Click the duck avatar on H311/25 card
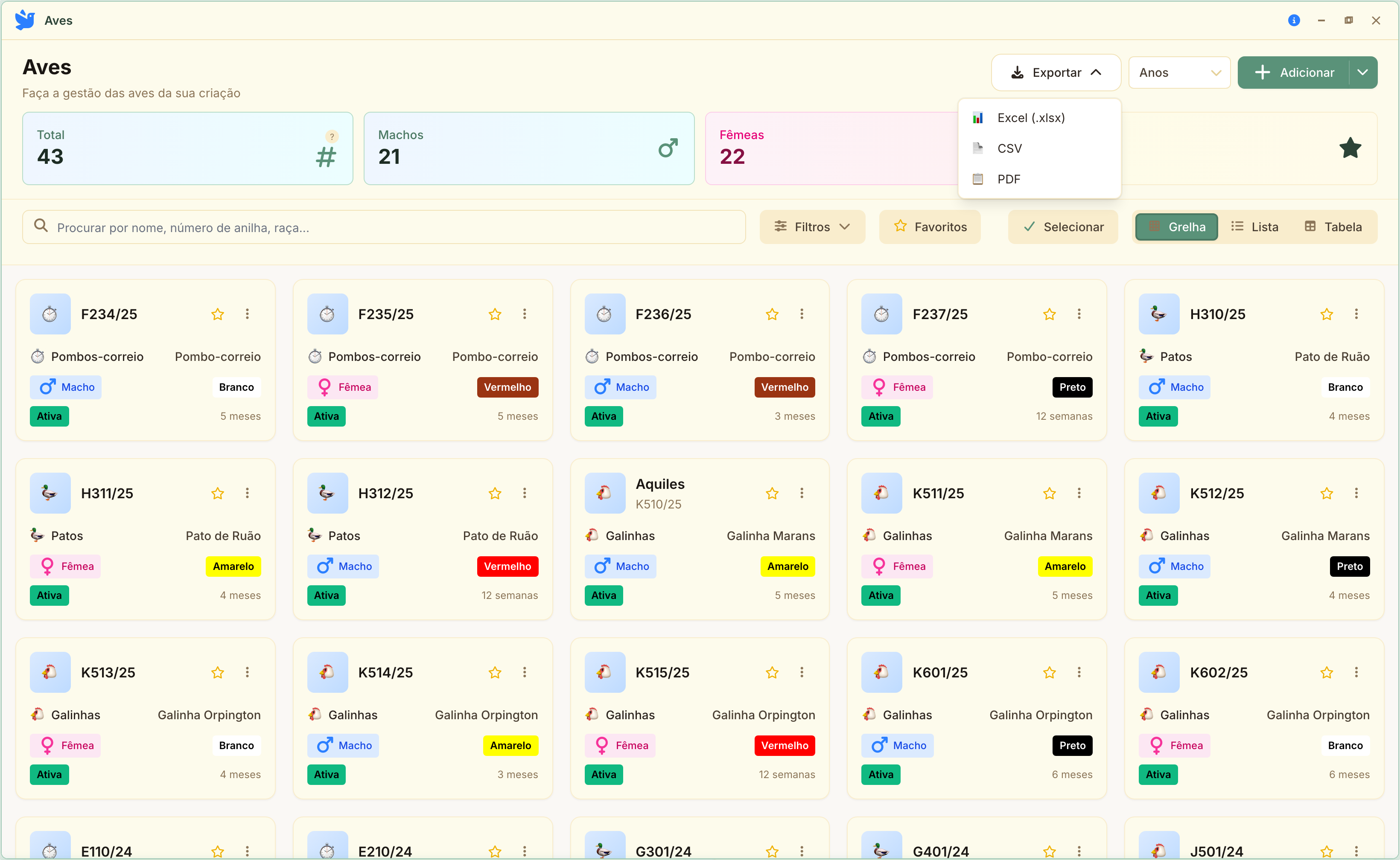 tap(50, 493)
